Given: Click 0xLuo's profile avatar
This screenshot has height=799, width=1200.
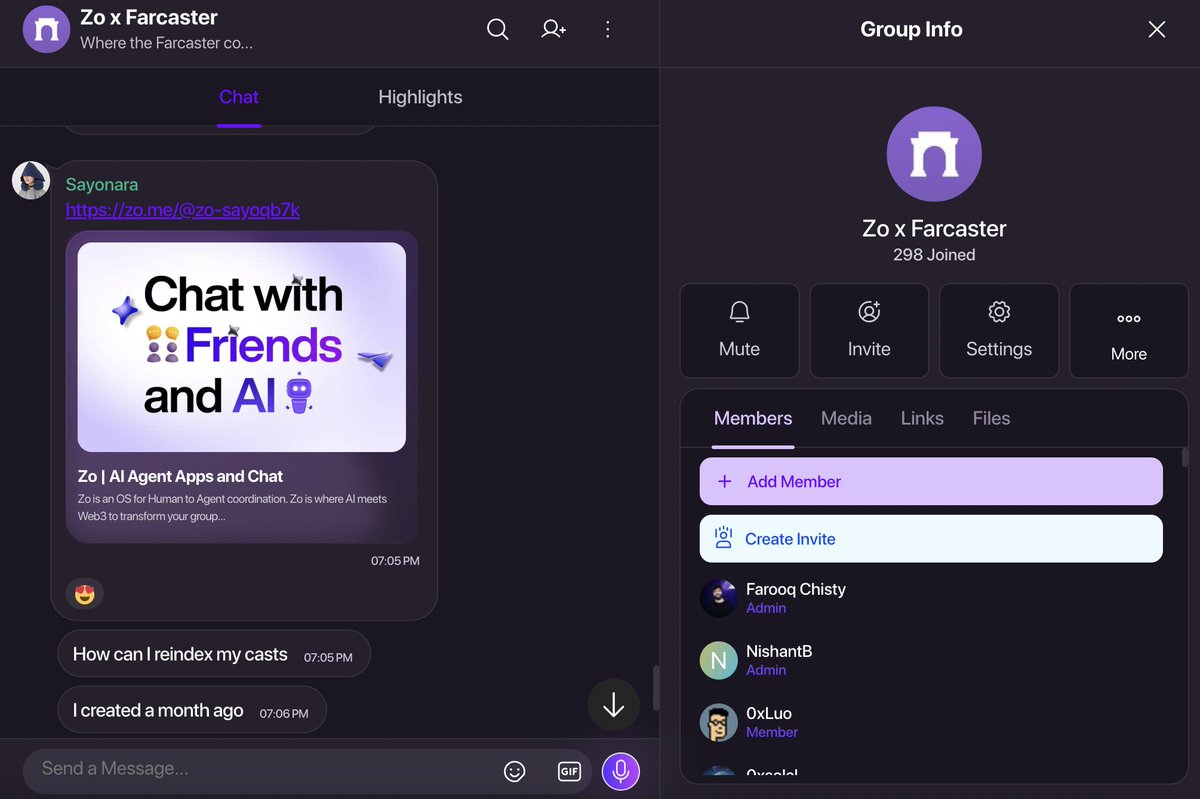Looking at the screenshot, I should point(719,722).
